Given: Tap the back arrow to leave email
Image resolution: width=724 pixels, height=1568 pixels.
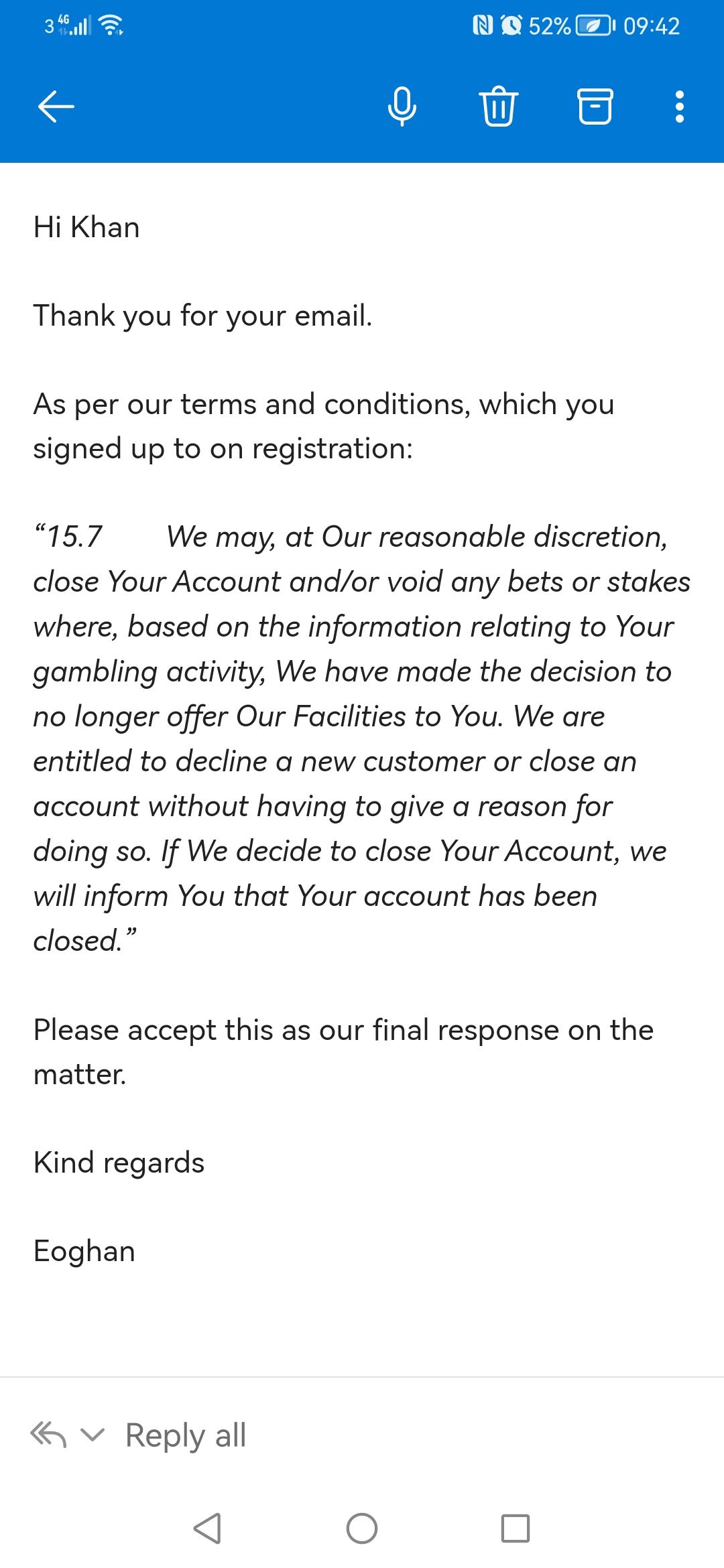Looking at the screenshot, I should [56, 107].
